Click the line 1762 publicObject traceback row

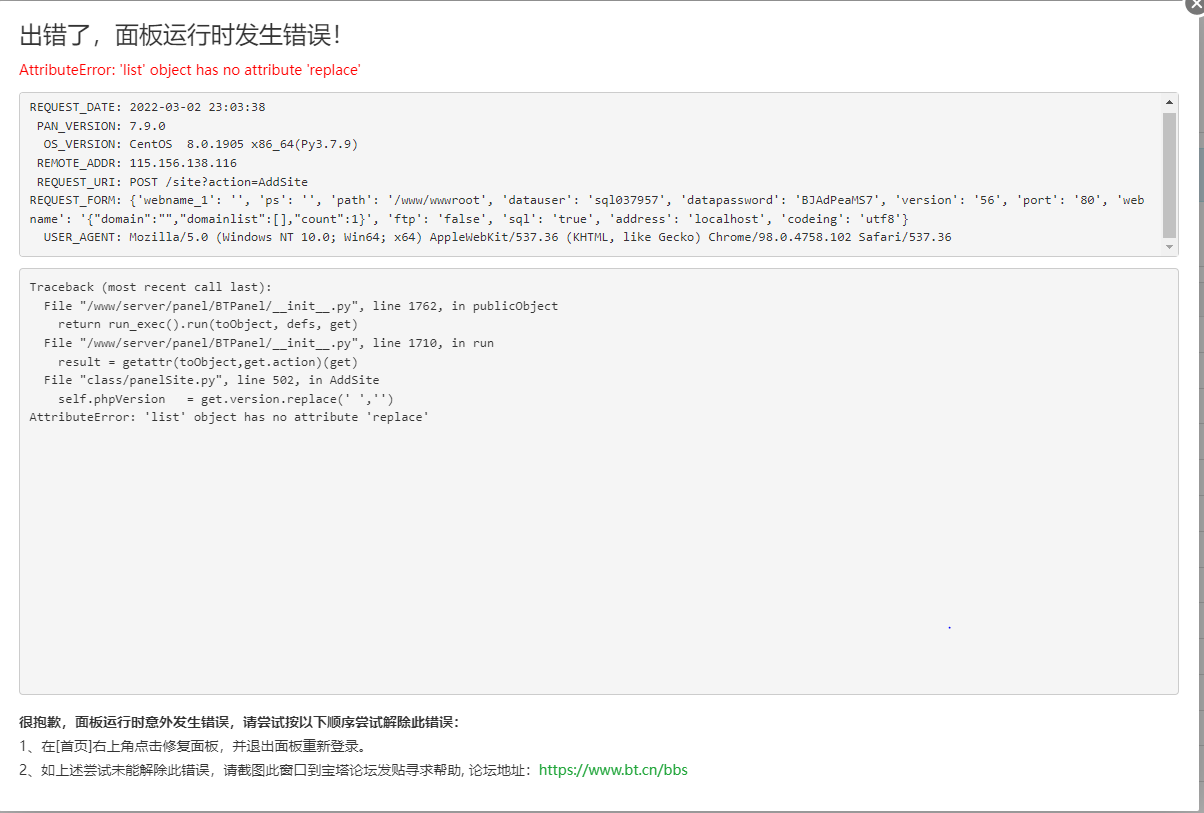(x=301, y=306)
